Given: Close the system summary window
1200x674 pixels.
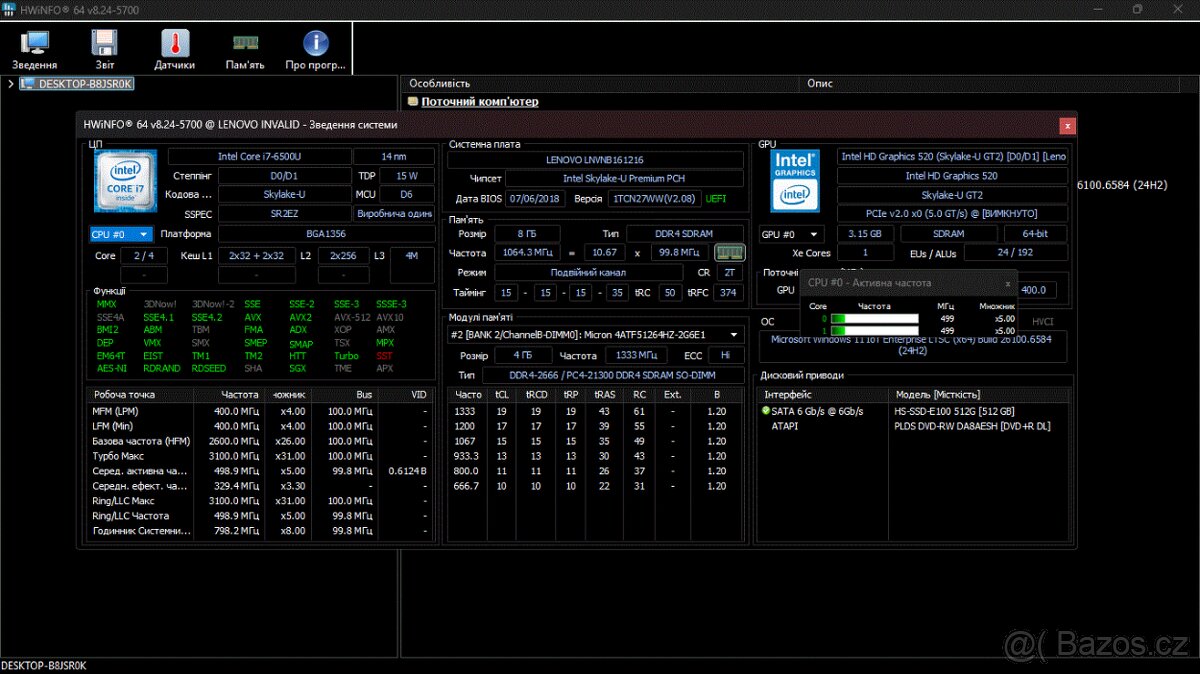Looking at the screenshot, I should point(1068,125).
